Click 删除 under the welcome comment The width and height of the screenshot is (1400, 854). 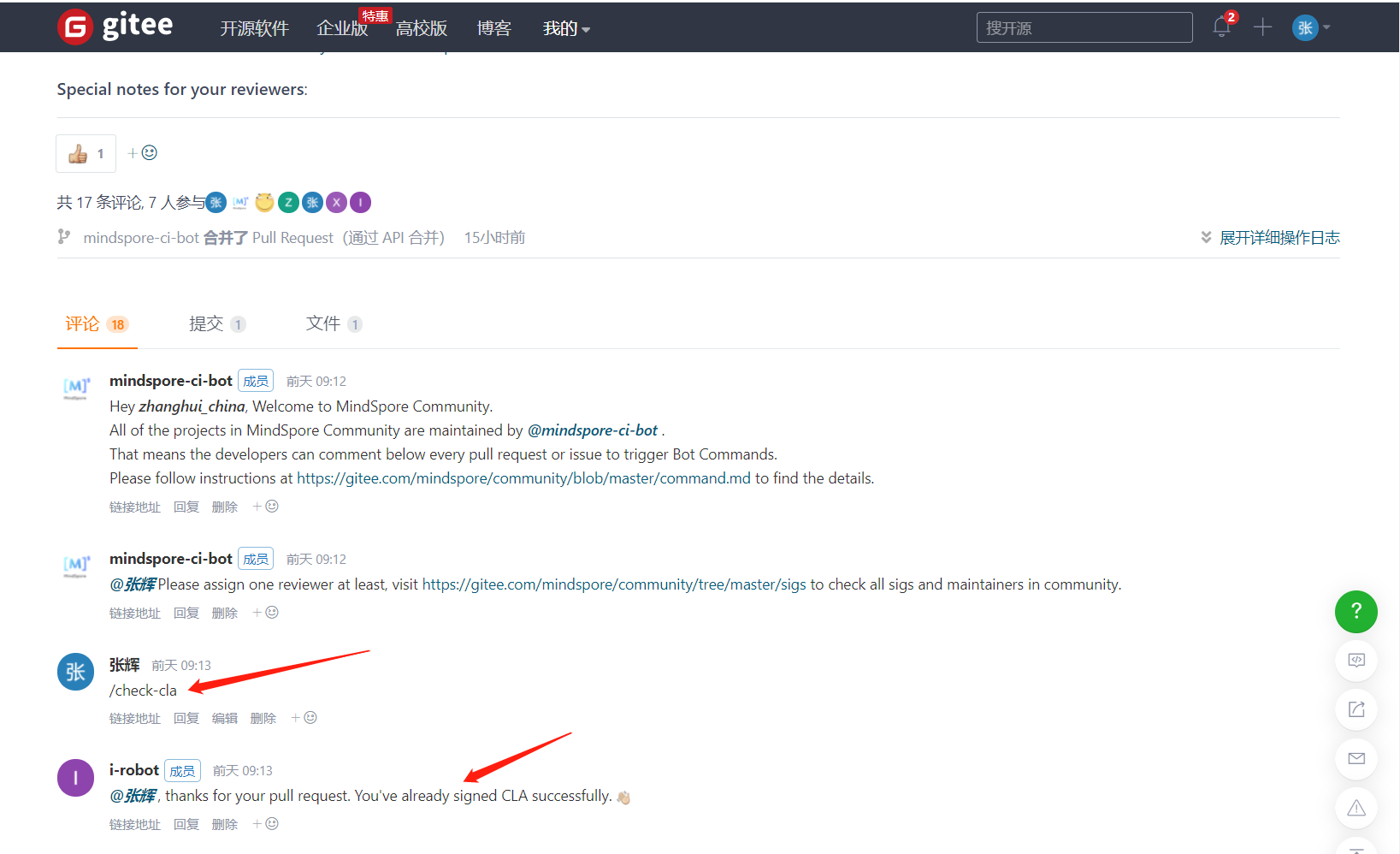(x=225, y=507)
